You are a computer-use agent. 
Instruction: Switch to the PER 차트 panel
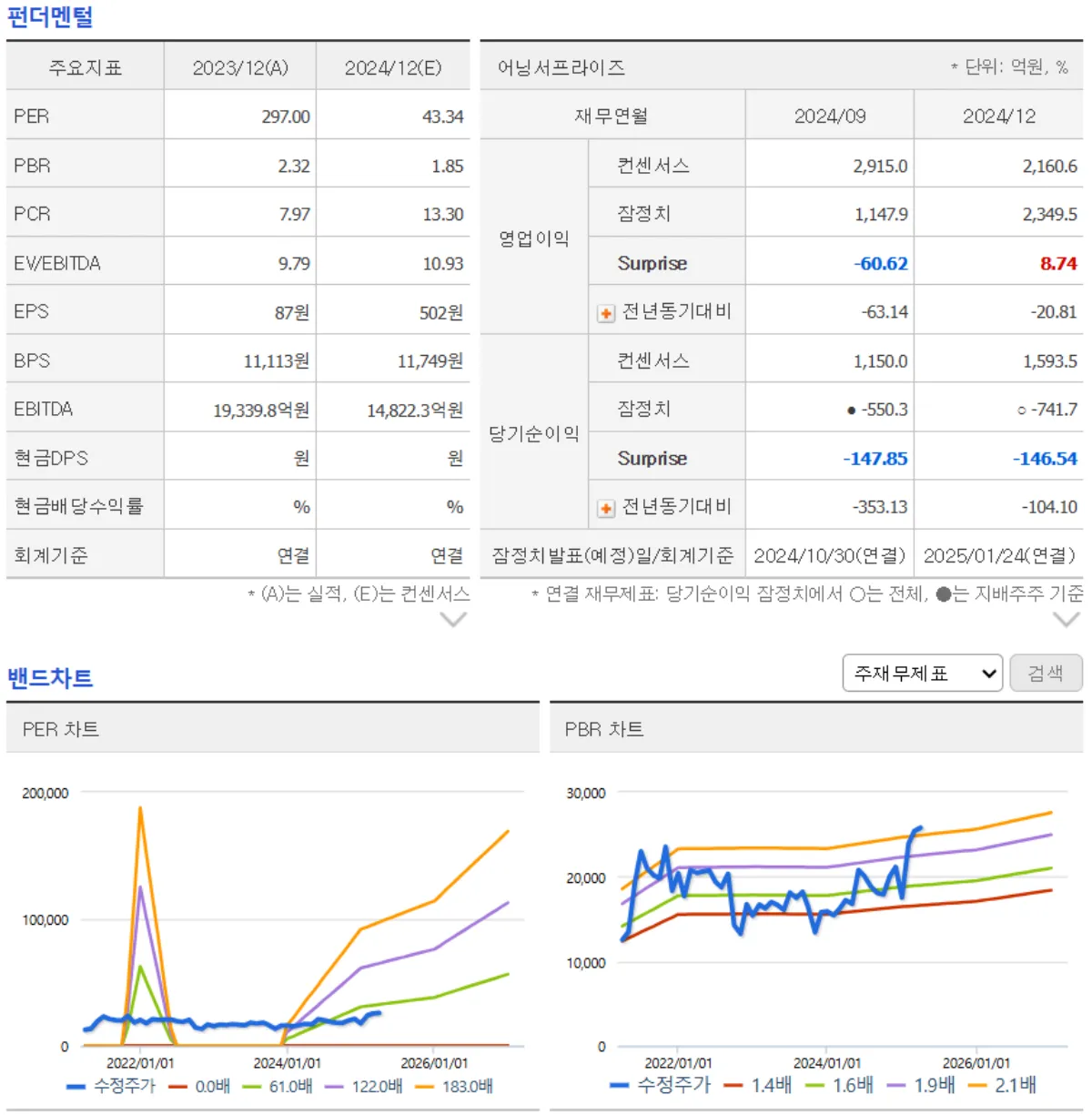tap(61, 729)
